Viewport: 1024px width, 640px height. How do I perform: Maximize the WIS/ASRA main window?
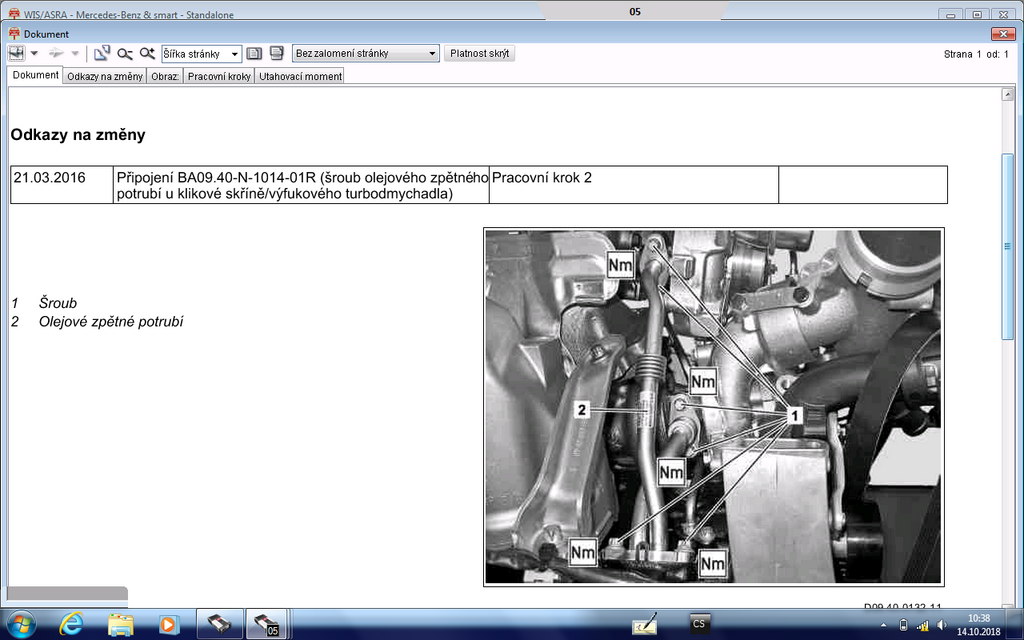tap(977, 14)
